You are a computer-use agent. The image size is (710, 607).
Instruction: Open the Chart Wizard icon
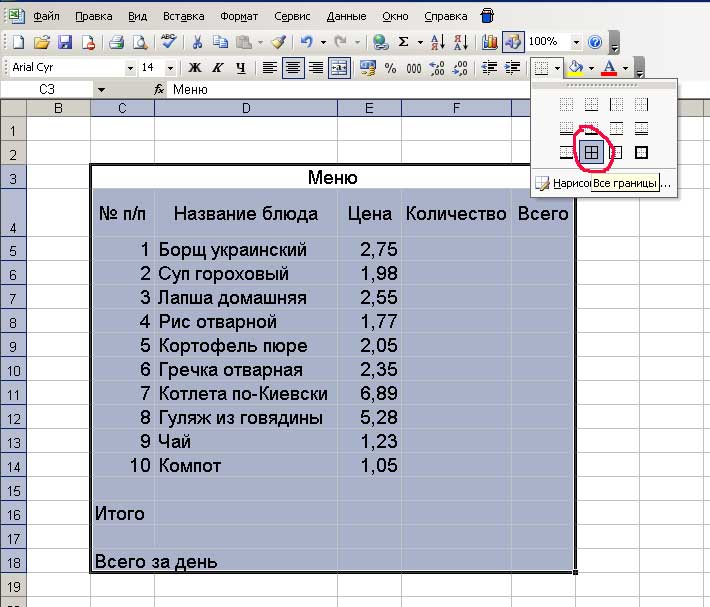coord(490,42)
